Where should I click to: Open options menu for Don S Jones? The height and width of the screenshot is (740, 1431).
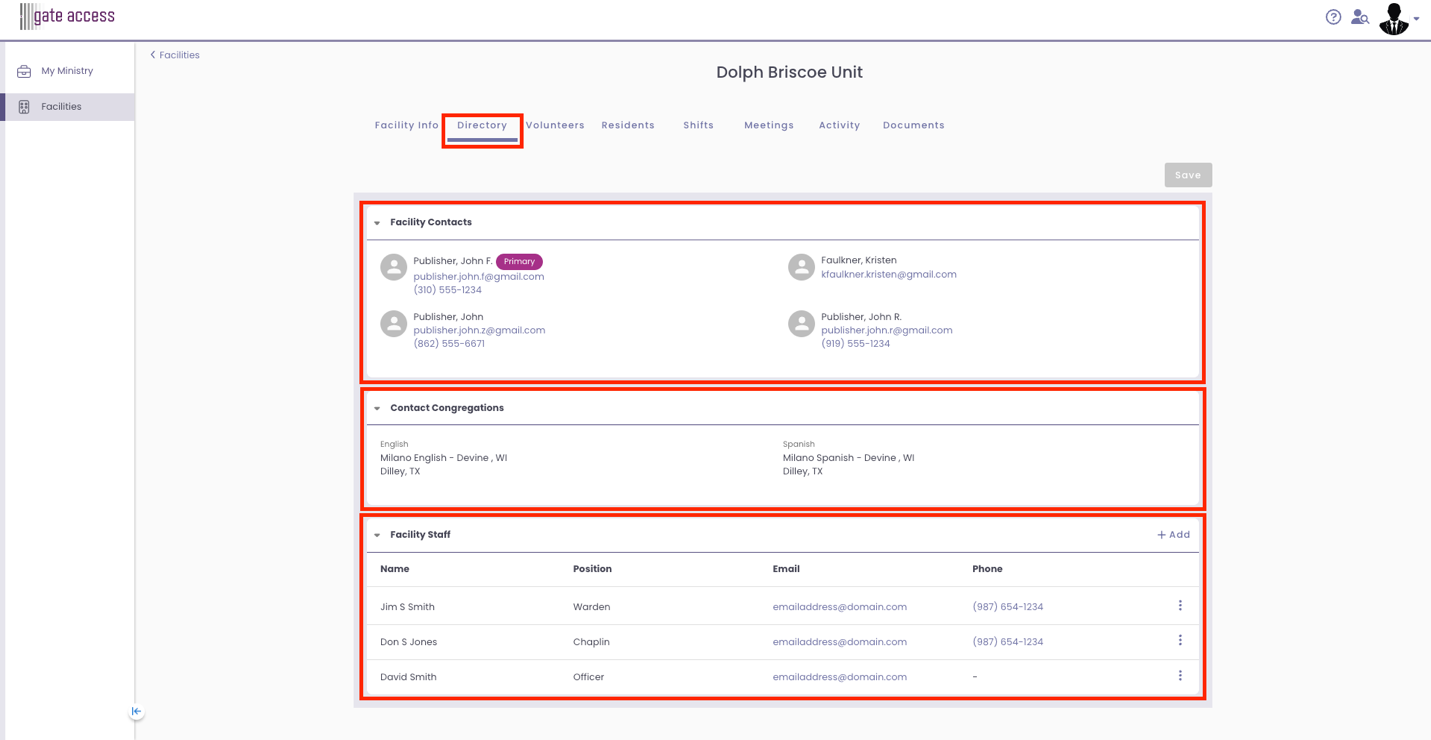pos(1180,641)
